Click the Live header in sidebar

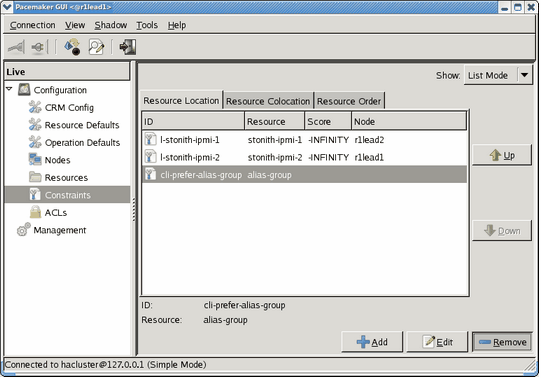pos(67,72)
